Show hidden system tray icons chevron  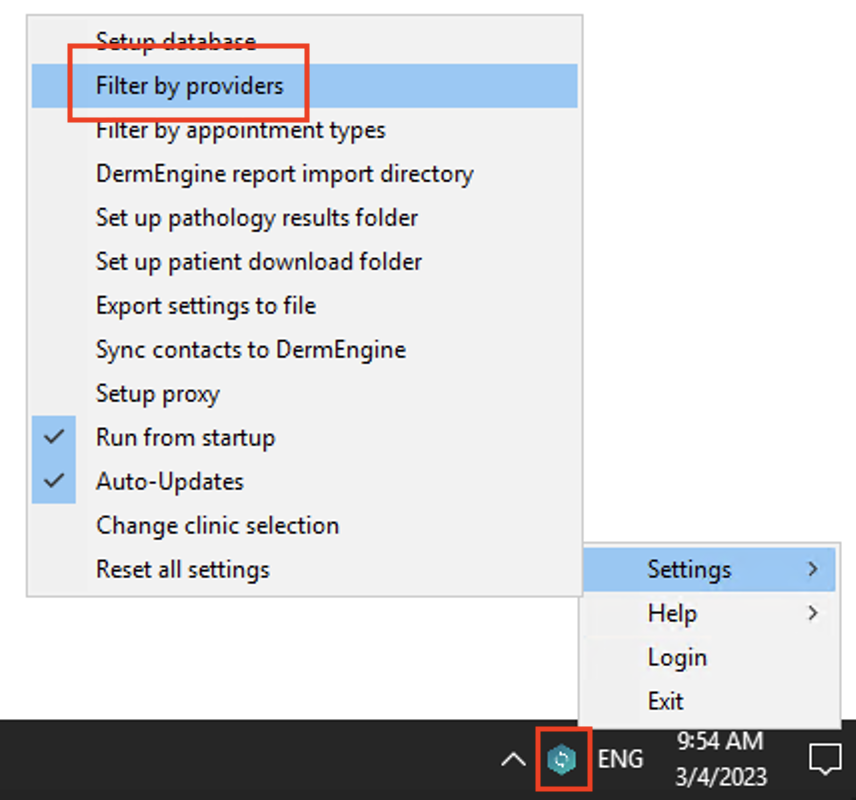[x=512, y=760]
